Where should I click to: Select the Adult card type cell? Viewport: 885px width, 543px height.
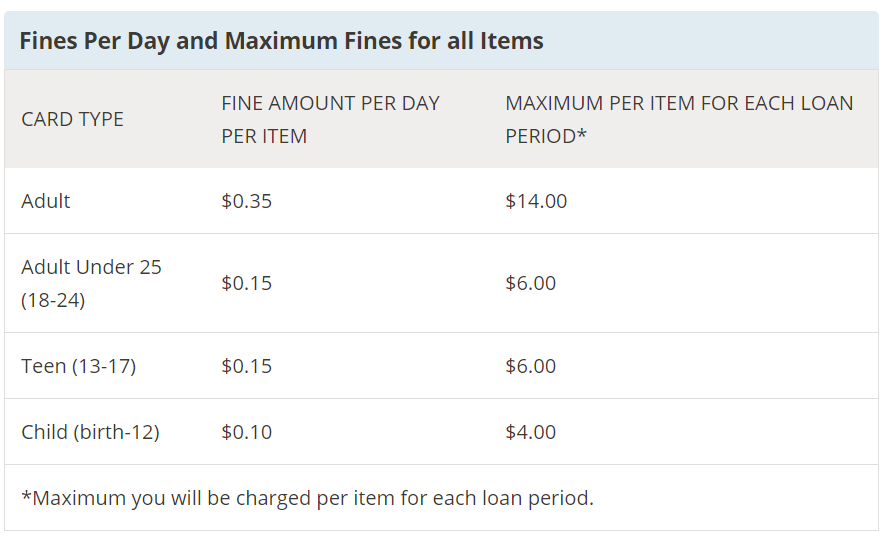[46, 201]
